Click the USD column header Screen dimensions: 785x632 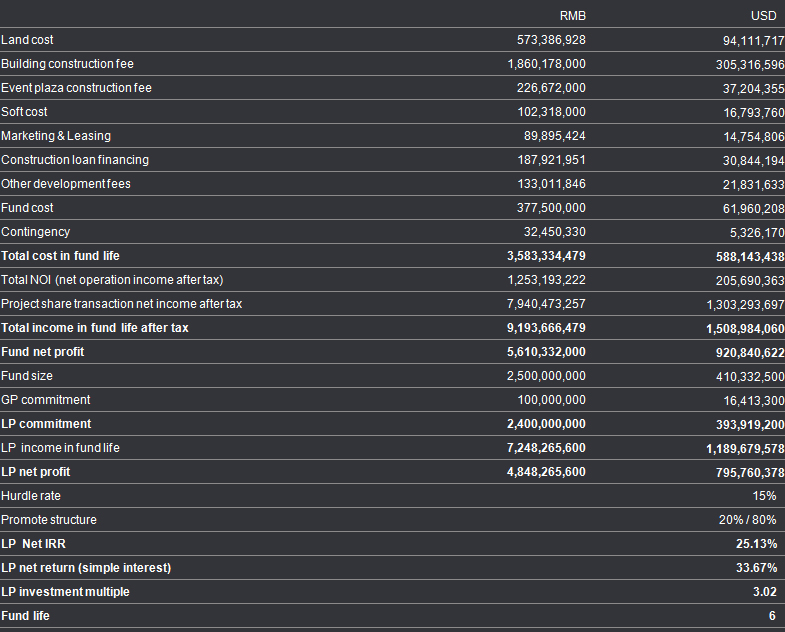point(763,16)
